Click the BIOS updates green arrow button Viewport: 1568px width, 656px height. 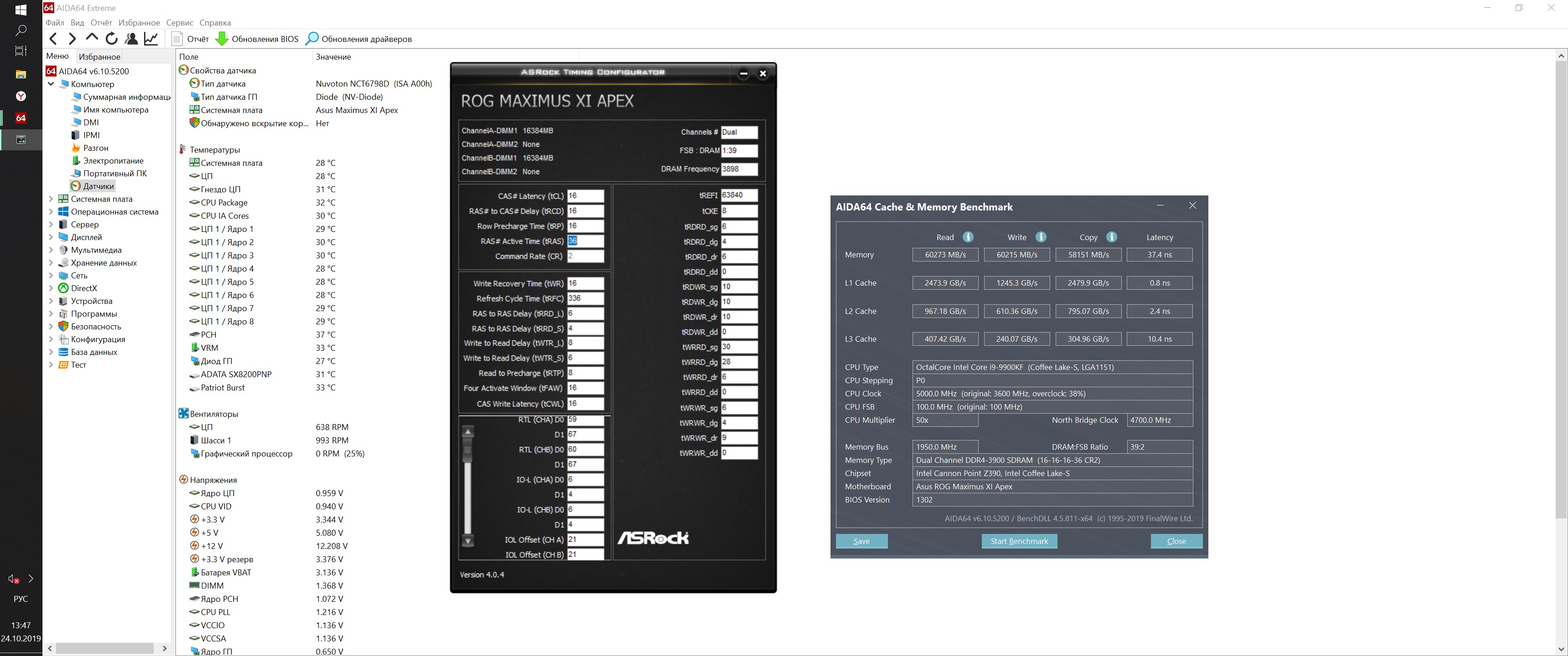(x=222, y=39)
